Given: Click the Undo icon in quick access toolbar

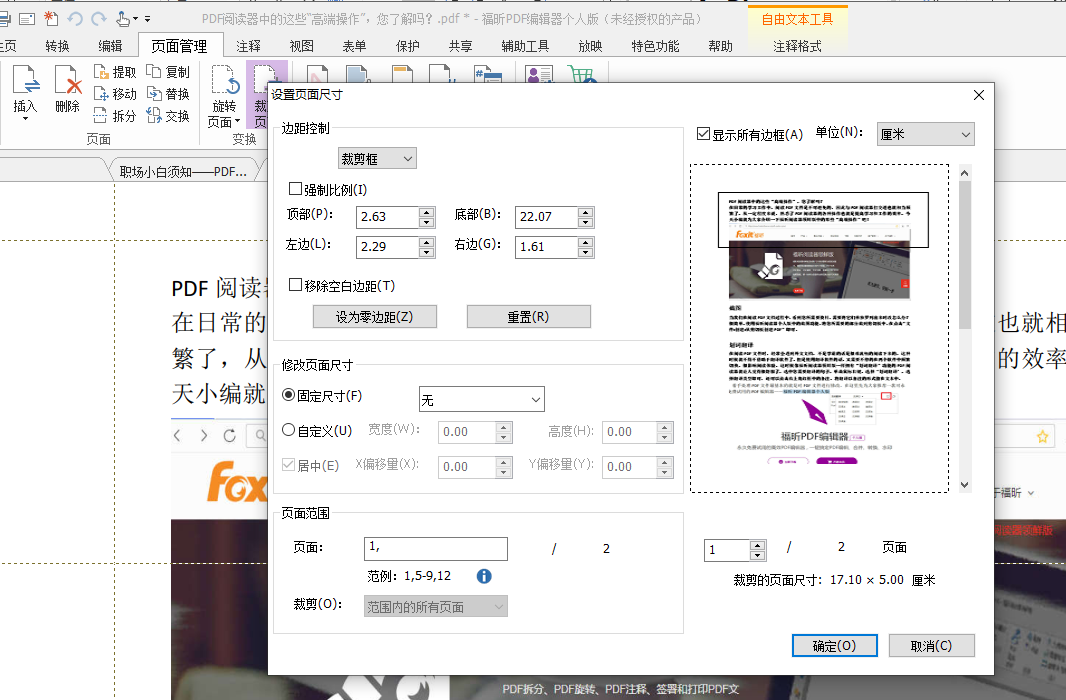Looking at the screenshot, I should [75, 19].
